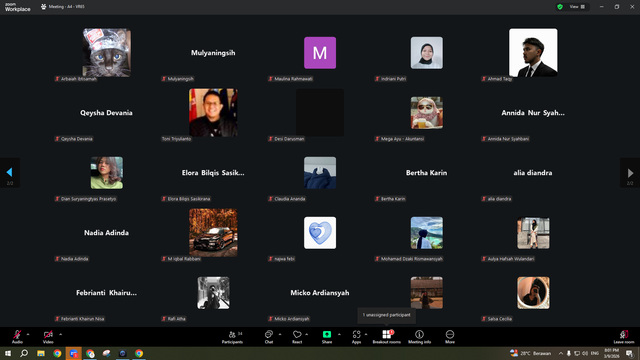Click the green encryption shield icon

[x=560, y=7]
